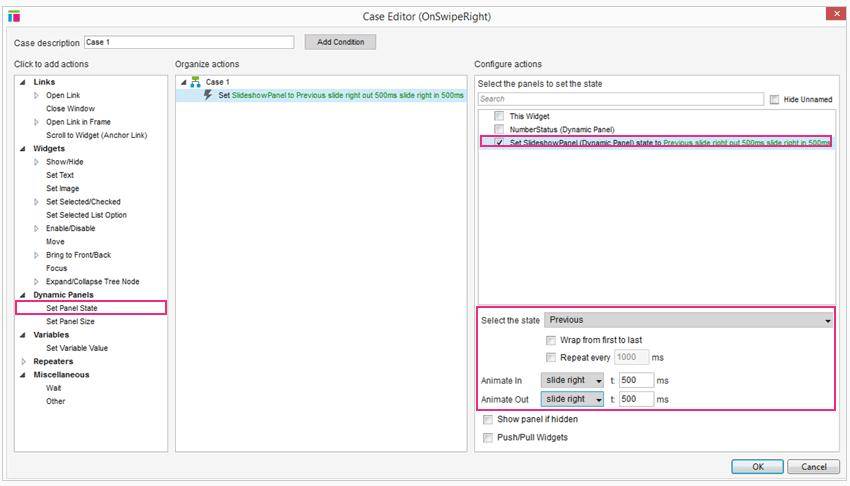Toggle Show panel if hidden option

(487, 420)
